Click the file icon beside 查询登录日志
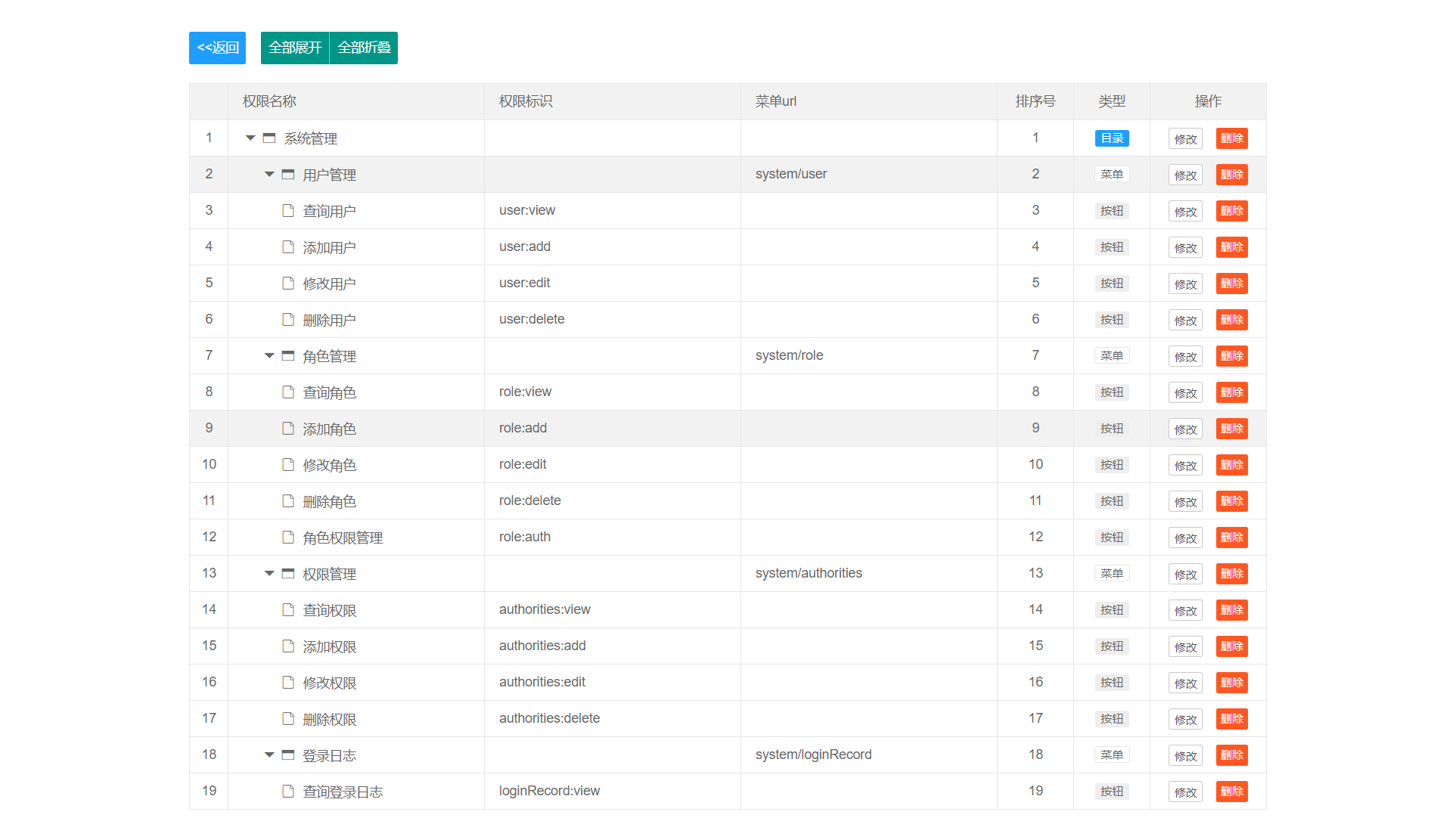 pos(288,792)
